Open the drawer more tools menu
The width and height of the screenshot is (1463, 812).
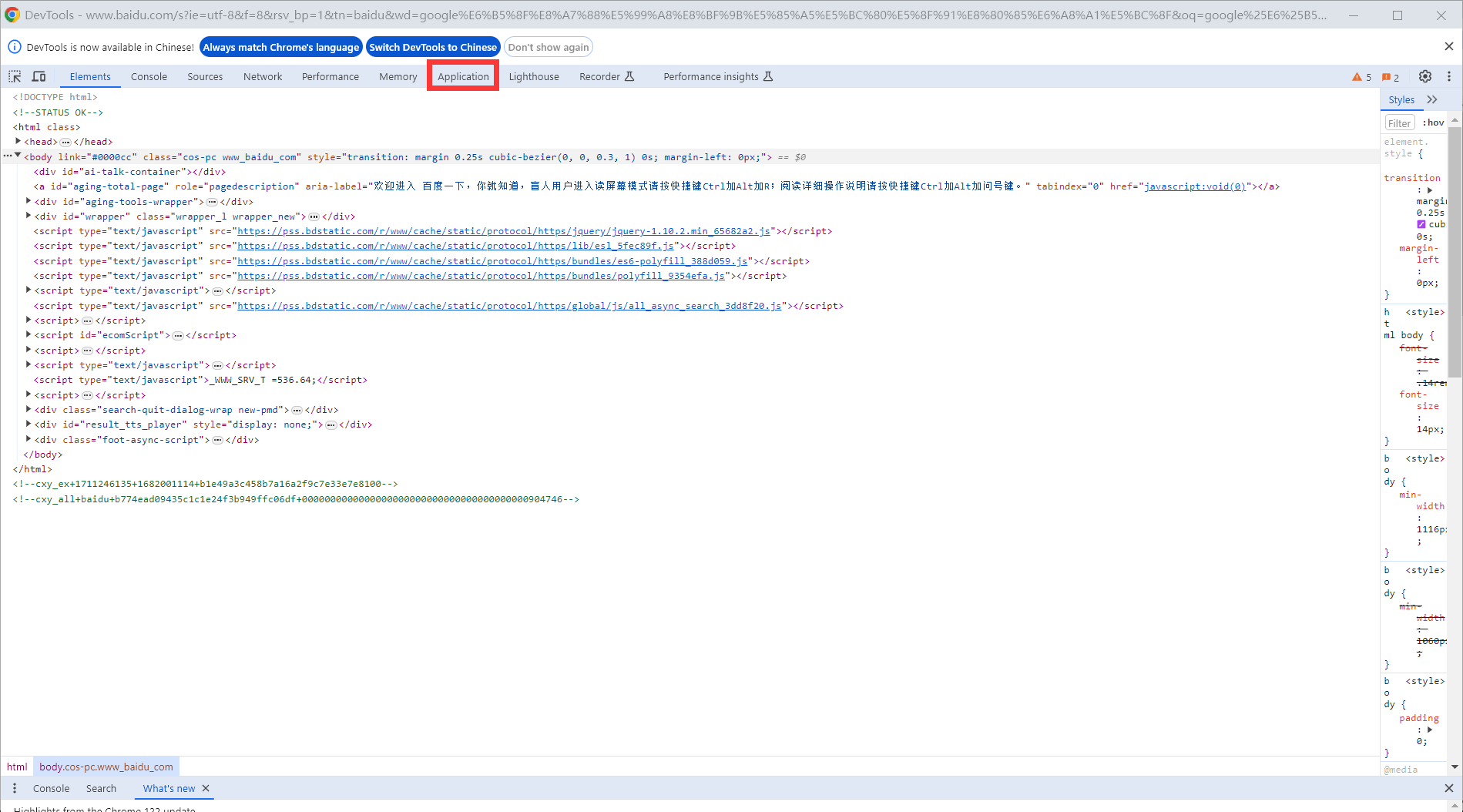tap(15, 788)
